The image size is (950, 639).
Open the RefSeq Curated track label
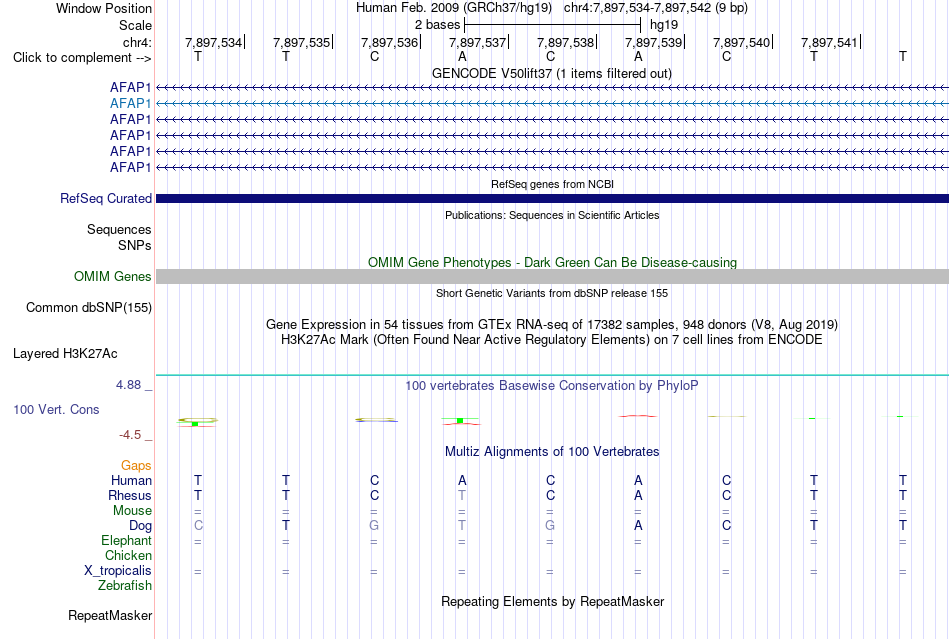pos(106,199)
